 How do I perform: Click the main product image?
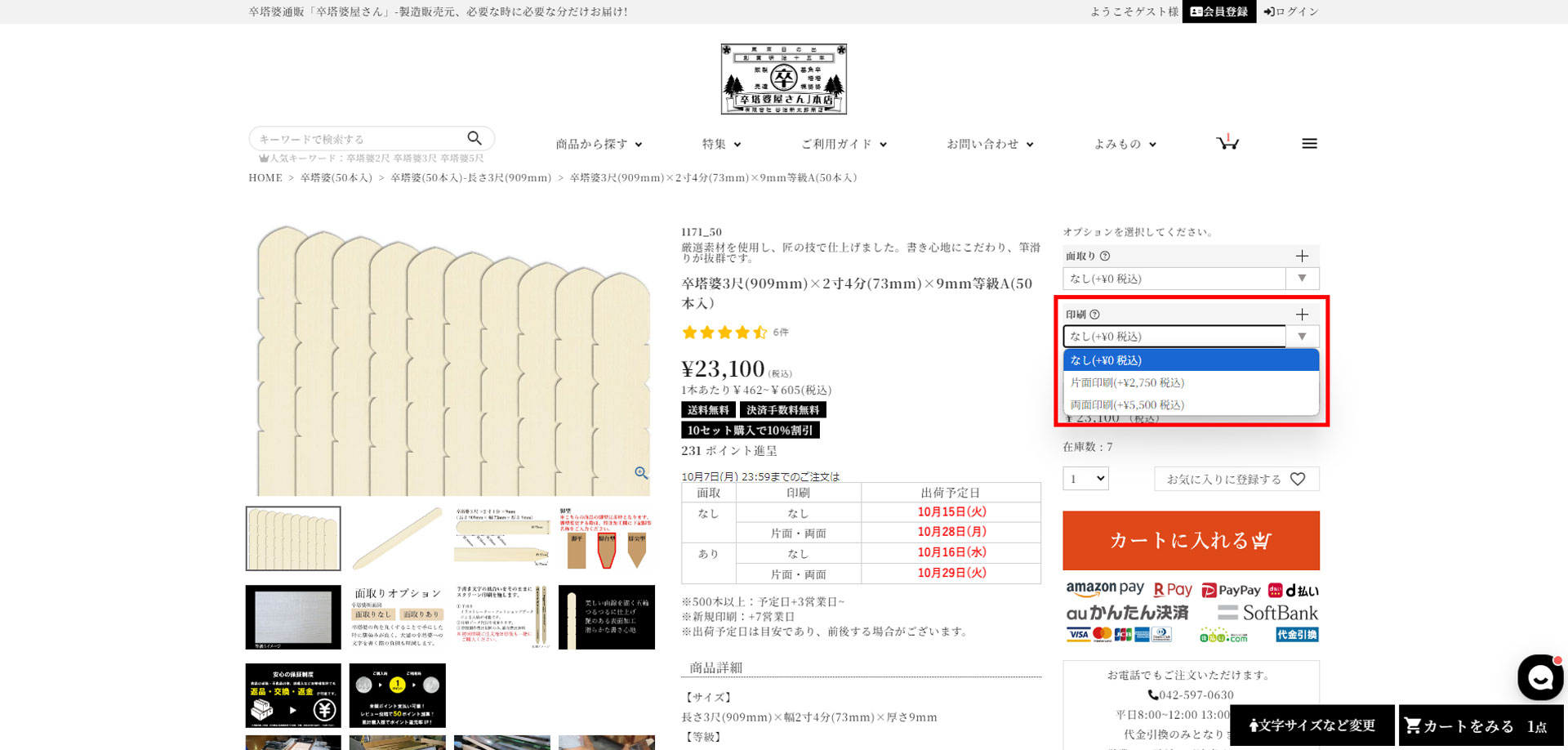[453, 359]
